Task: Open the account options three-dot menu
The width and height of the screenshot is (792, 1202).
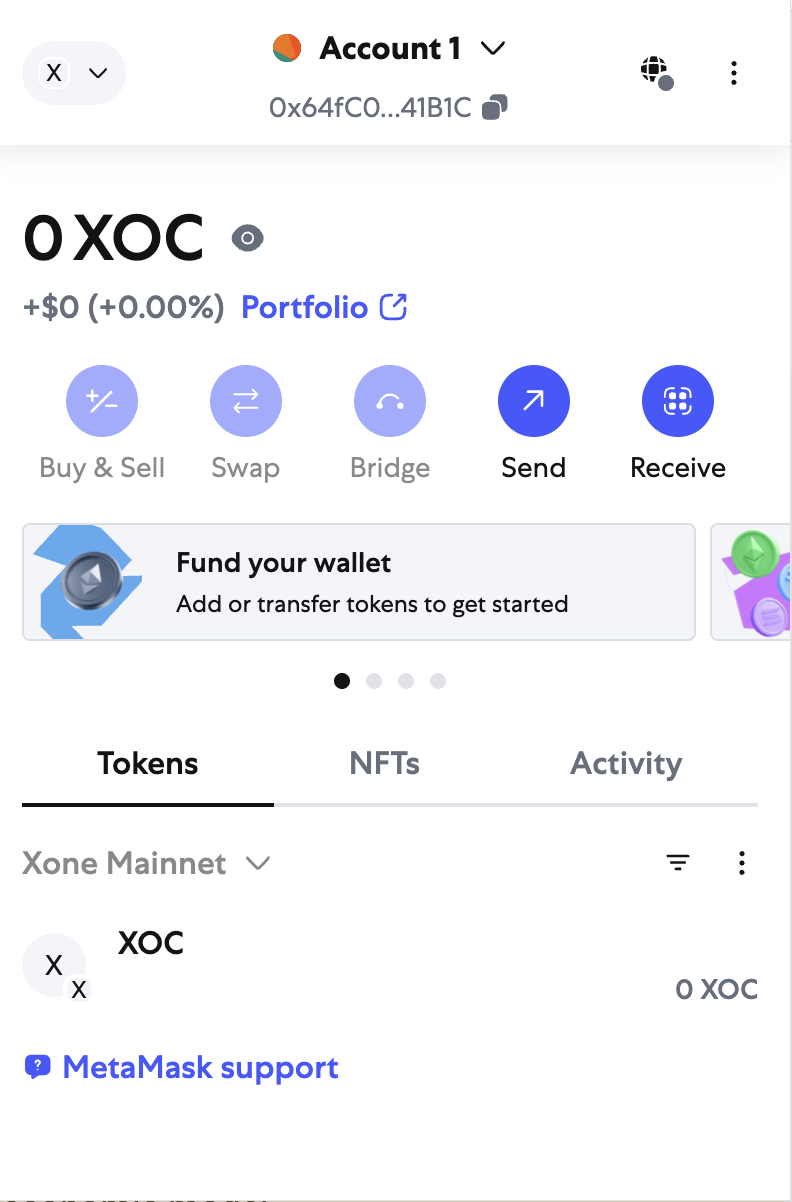Action: pos(734,72)
